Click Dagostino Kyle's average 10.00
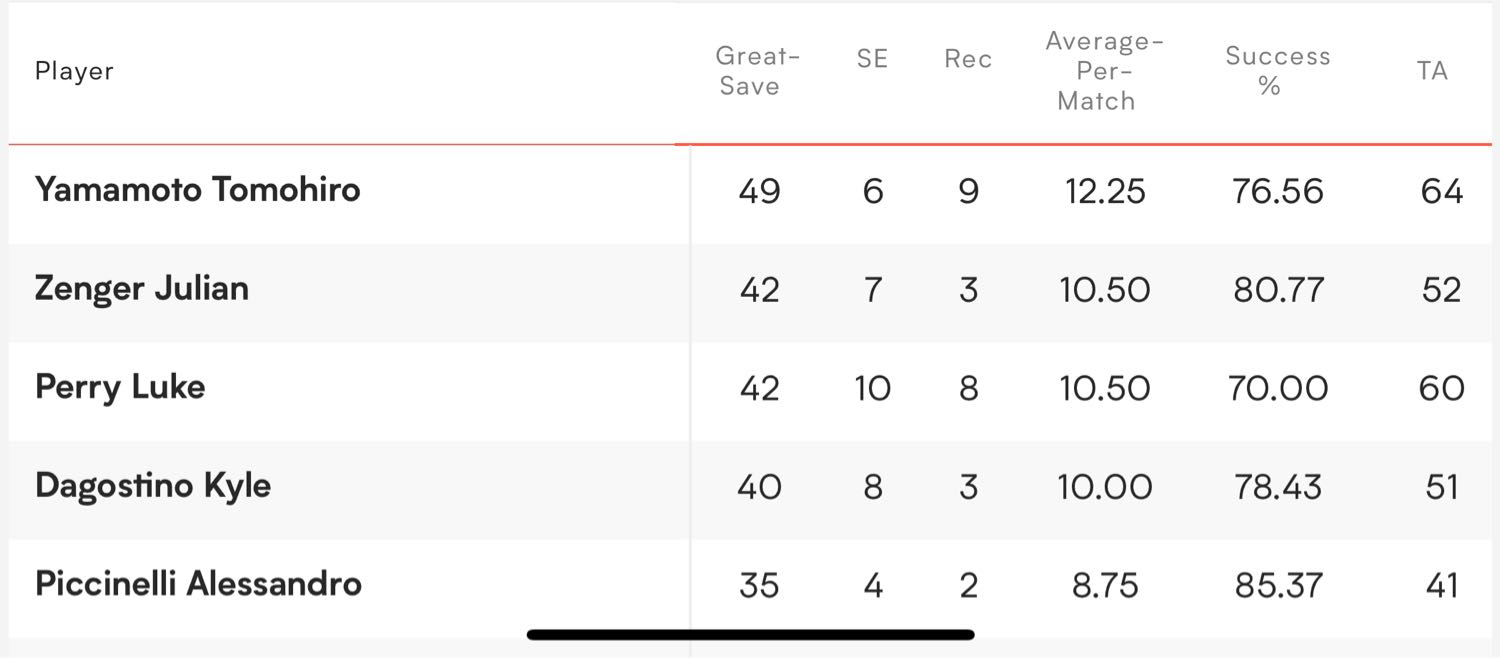The image size is (1500, 658). [1104, 487]
